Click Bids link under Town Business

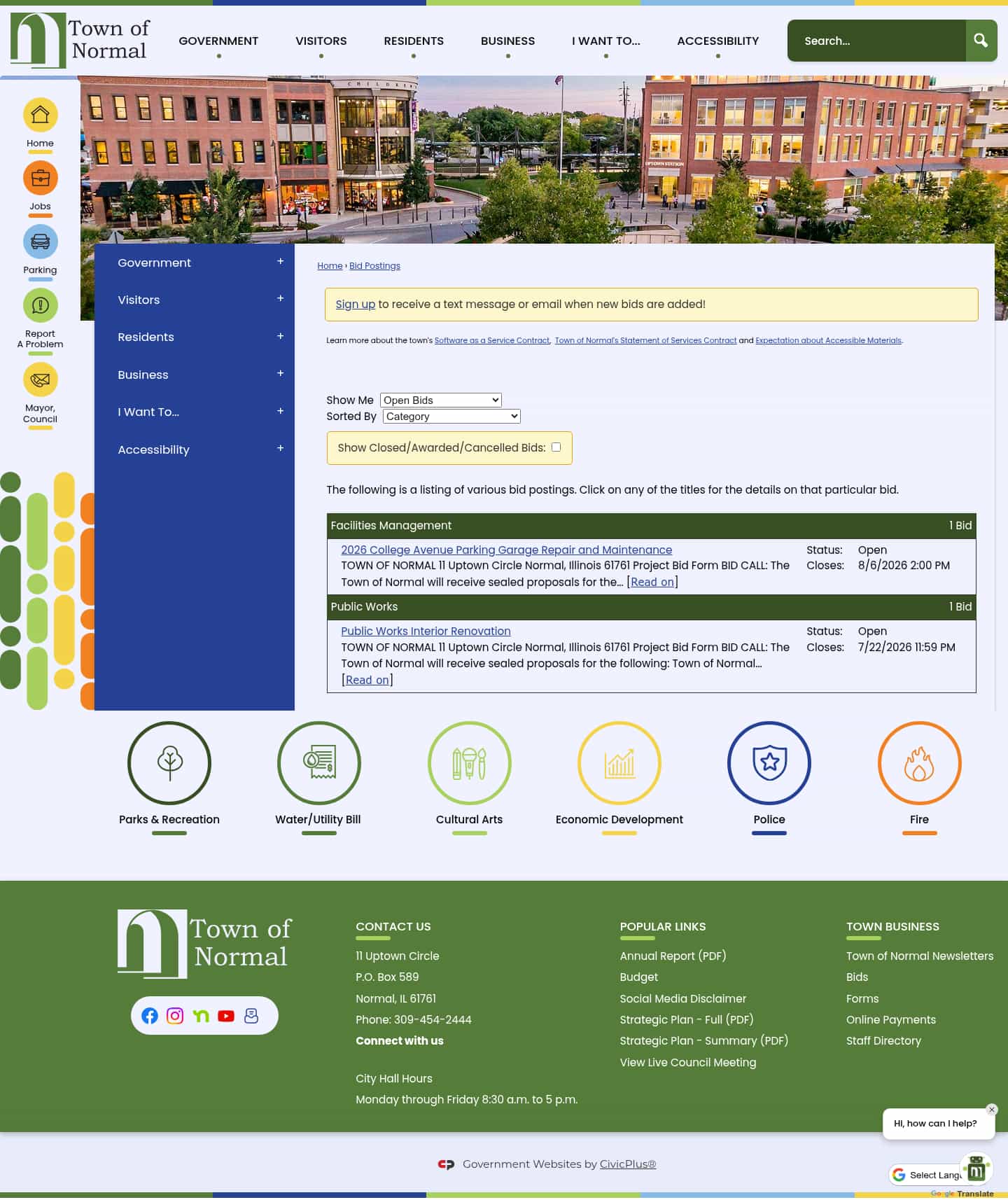[x=857, y=977]
